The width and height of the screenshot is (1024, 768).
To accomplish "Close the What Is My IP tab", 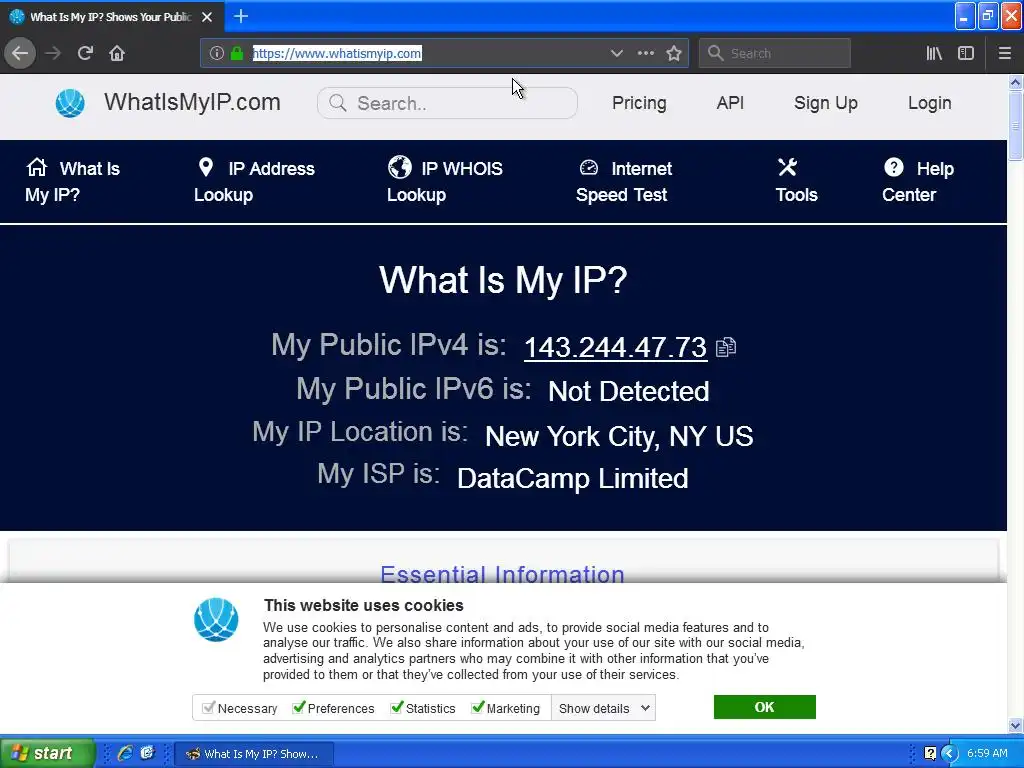I will 207,17.
